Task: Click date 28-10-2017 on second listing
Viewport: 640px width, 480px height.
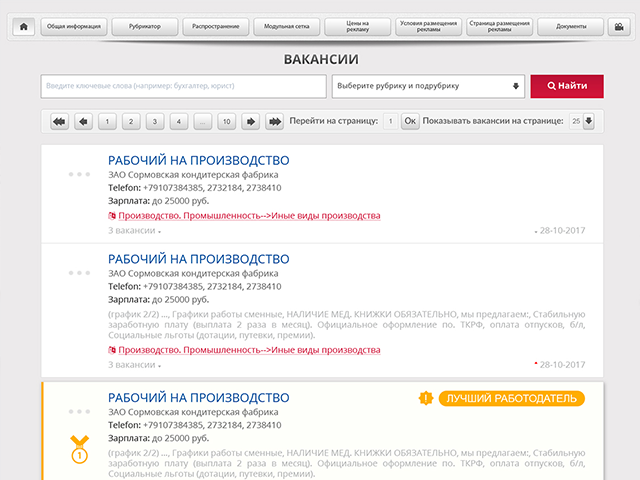Action: point(562,365)
